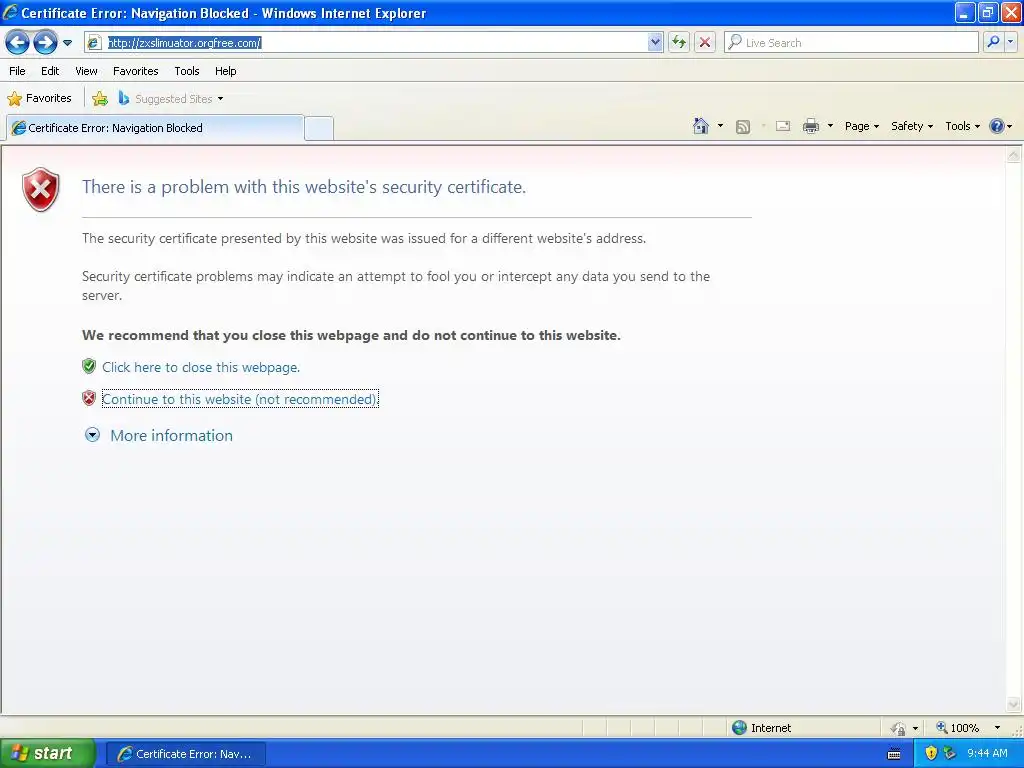Click the red shield beside continue link
Viewport: 1024px width, 768px height.
pos(89,398)
